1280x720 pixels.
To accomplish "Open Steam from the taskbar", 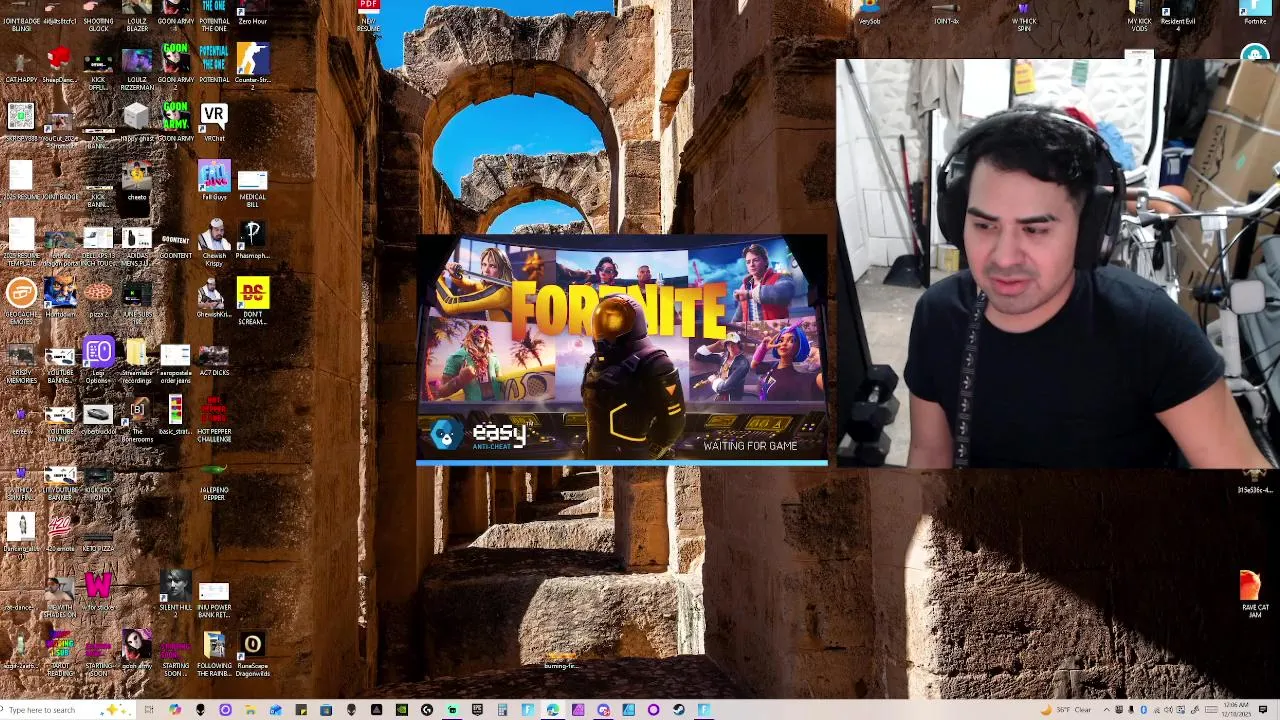I will 678,710.
